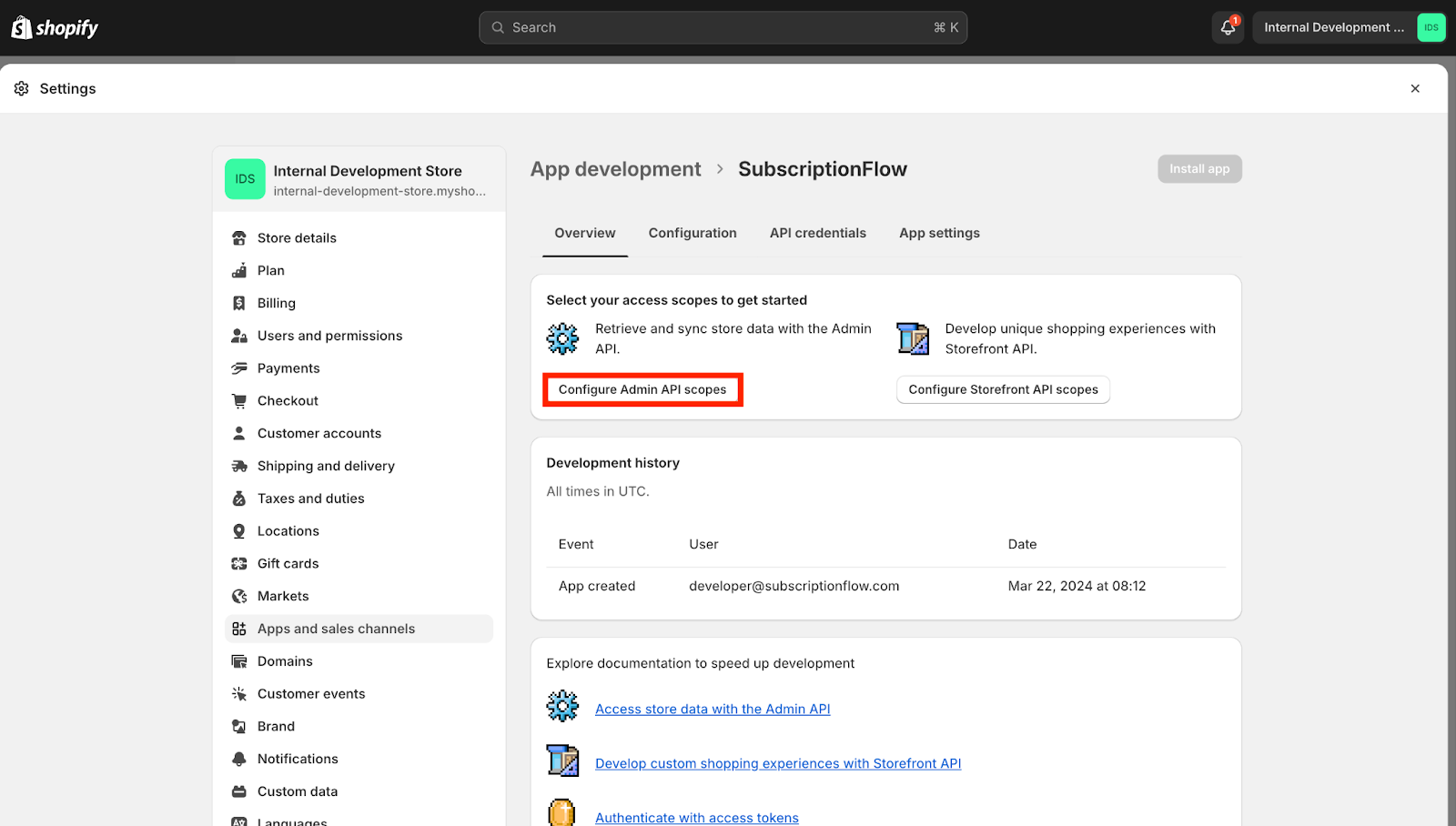Go back to App development breadcrumb

click(616, 169)
